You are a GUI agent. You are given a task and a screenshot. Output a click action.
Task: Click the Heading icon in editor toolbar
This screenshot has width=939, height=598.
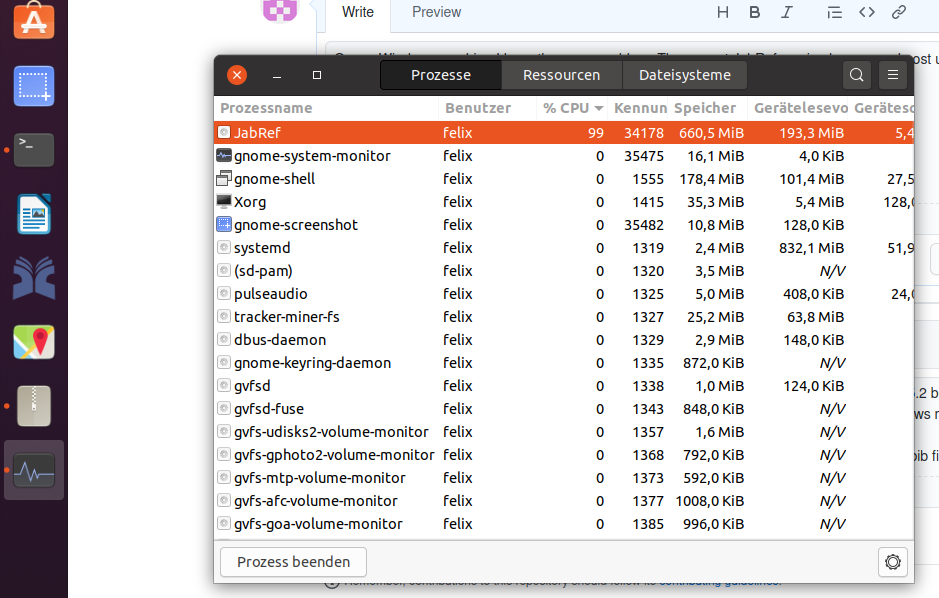click(x=723, y=12)
